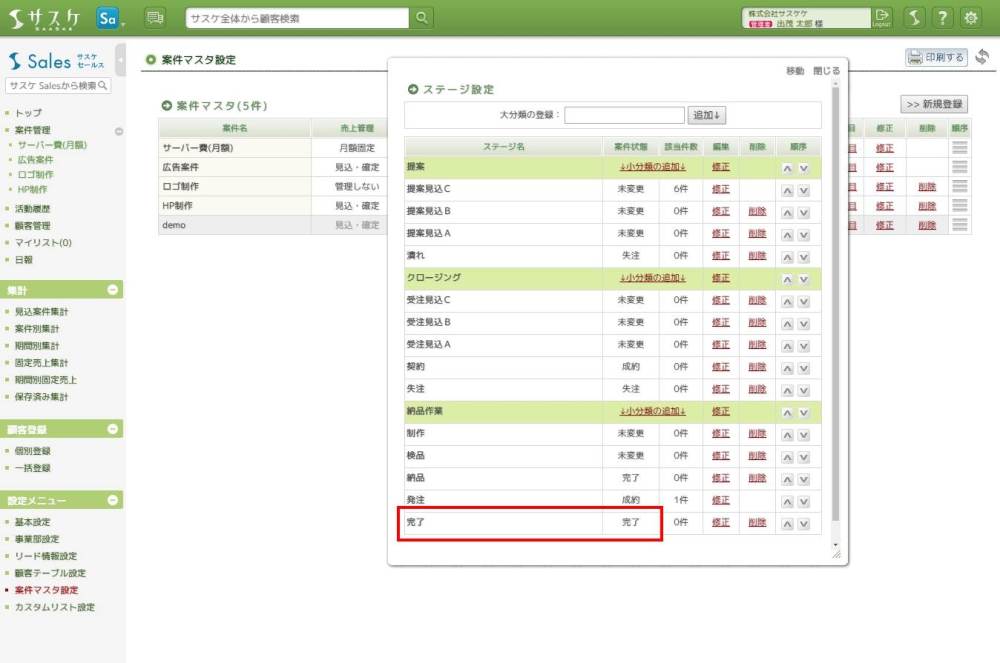Image resolution: width=1000 pixels, height=663 pixels.
Task: Collapse the 設定メニュー sidebar section
Action: click(113, 500)
